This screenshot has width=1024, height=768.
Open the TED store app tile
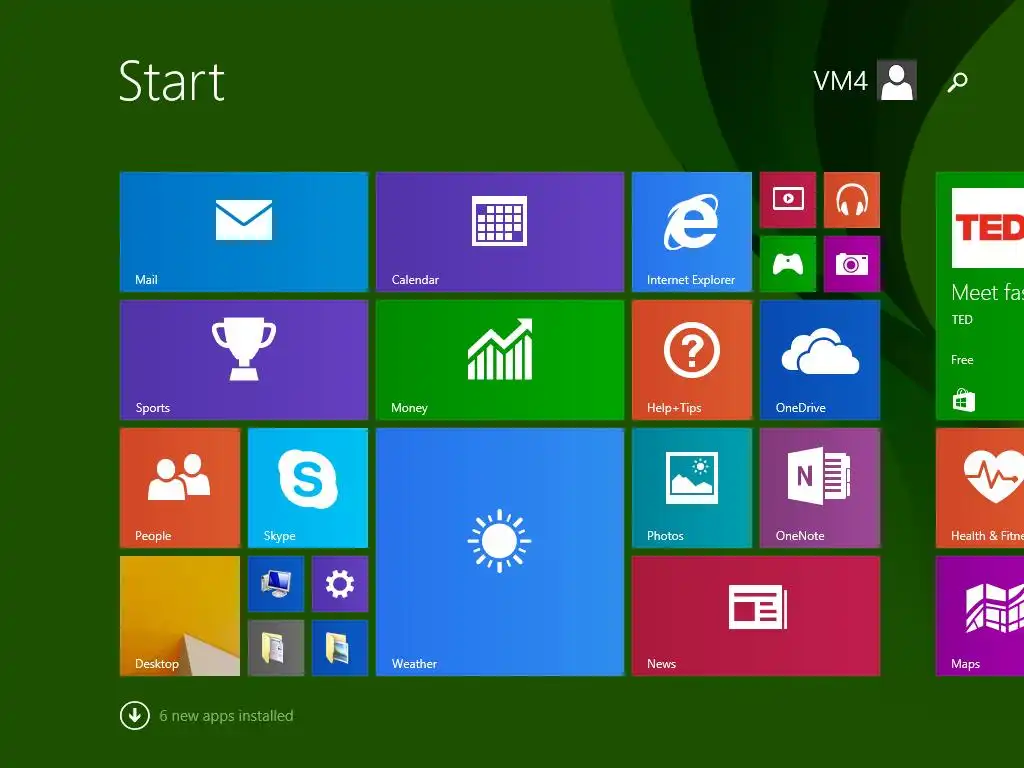980,296
